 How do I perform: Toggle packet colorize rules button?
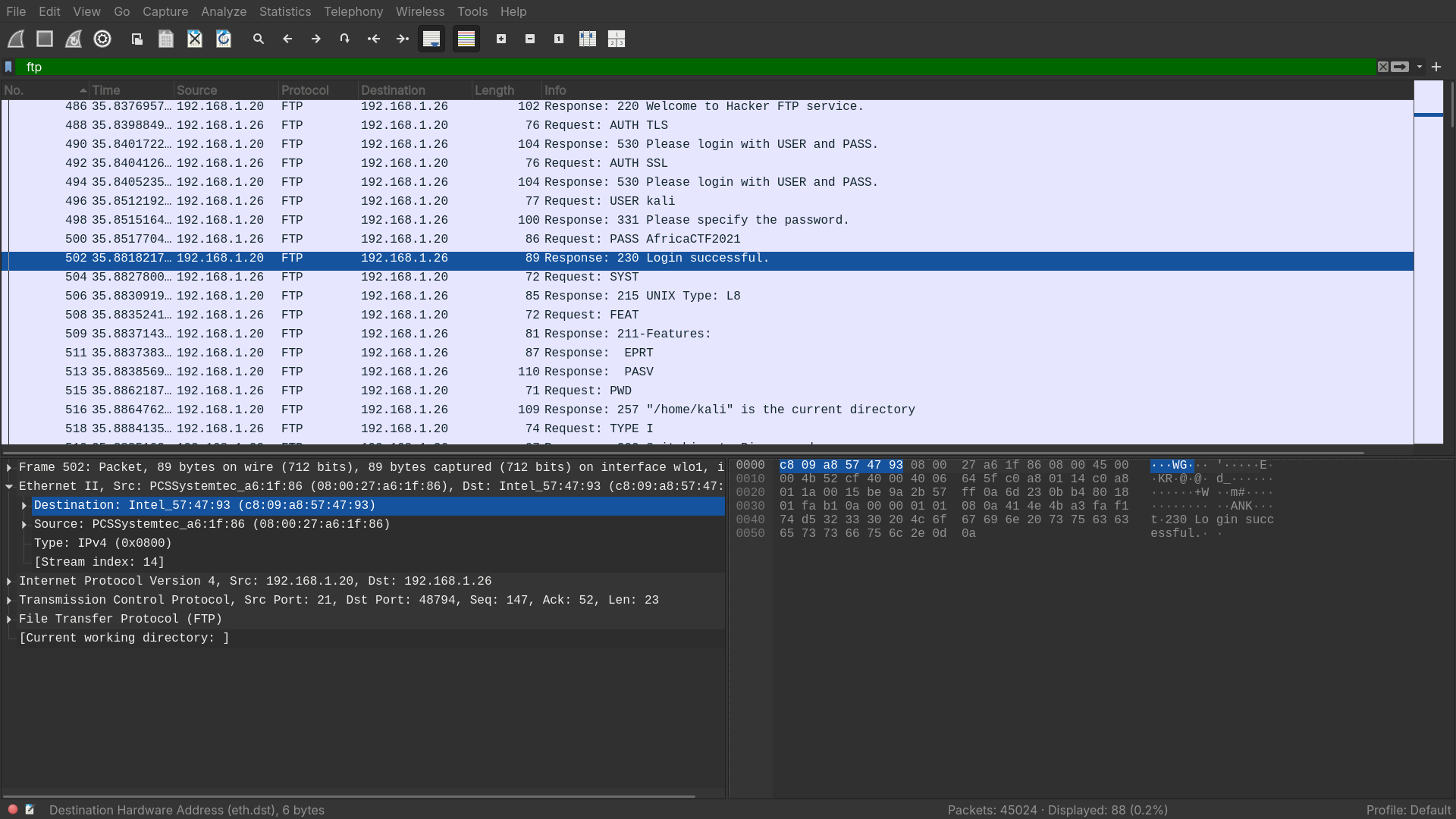[x=466, y=39]
